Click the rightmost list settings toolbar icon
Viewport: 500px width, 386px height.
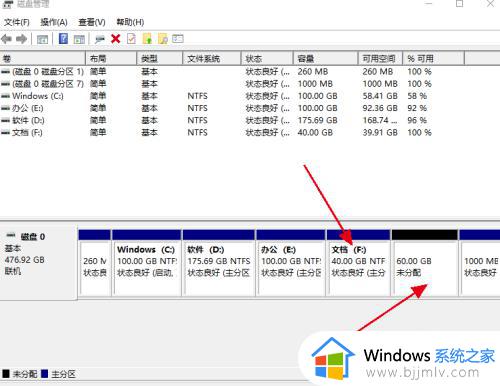[x=178, y=39]
